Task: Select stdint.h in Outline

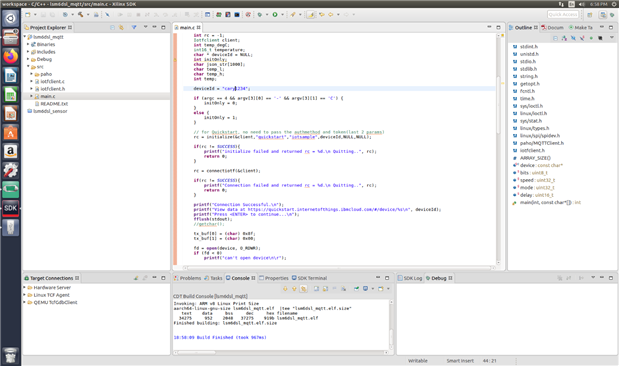Action: click(x=529, y=47)
